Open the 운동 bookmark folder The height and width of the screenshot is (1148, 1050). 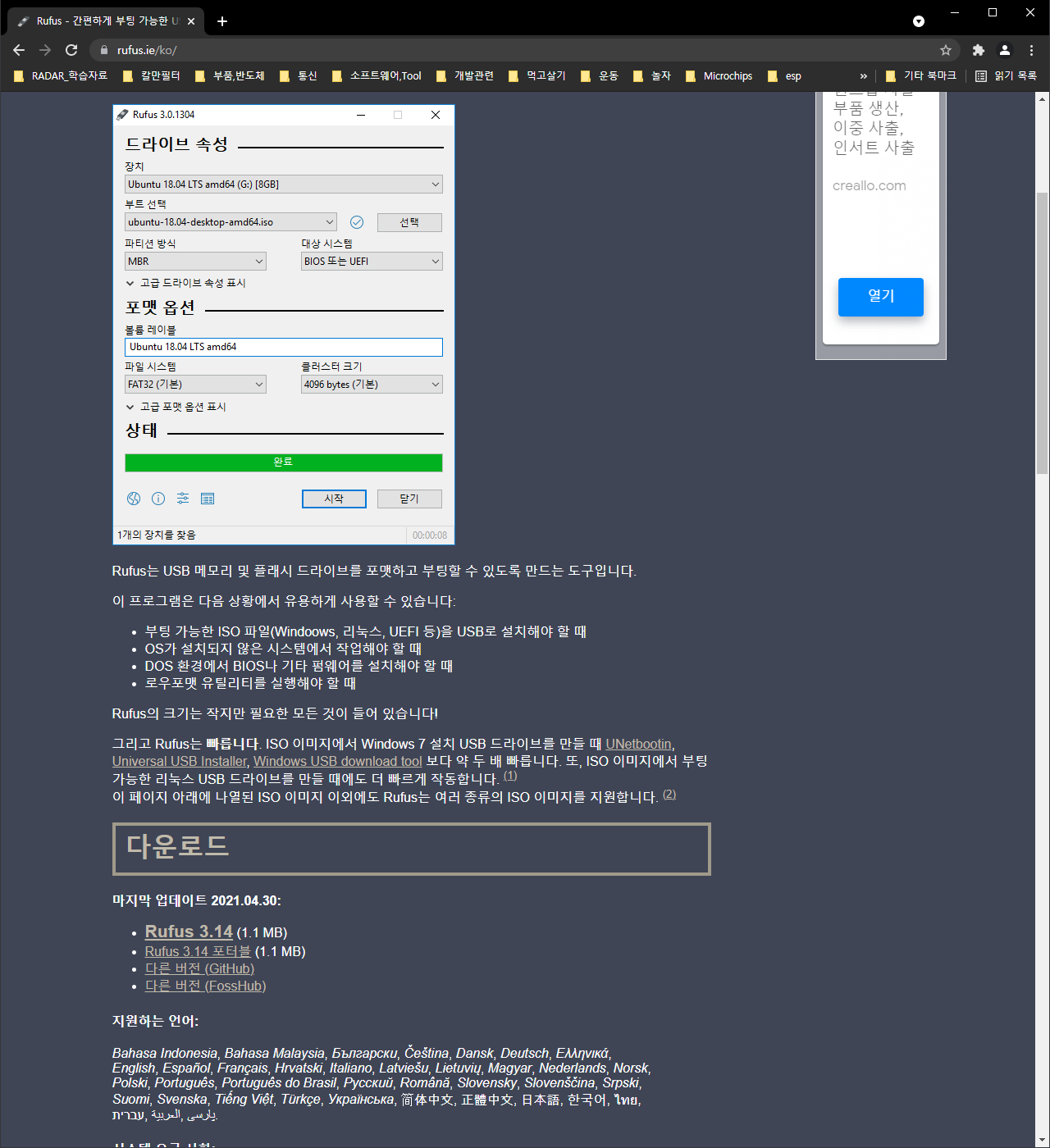click(x=600, y=75)
